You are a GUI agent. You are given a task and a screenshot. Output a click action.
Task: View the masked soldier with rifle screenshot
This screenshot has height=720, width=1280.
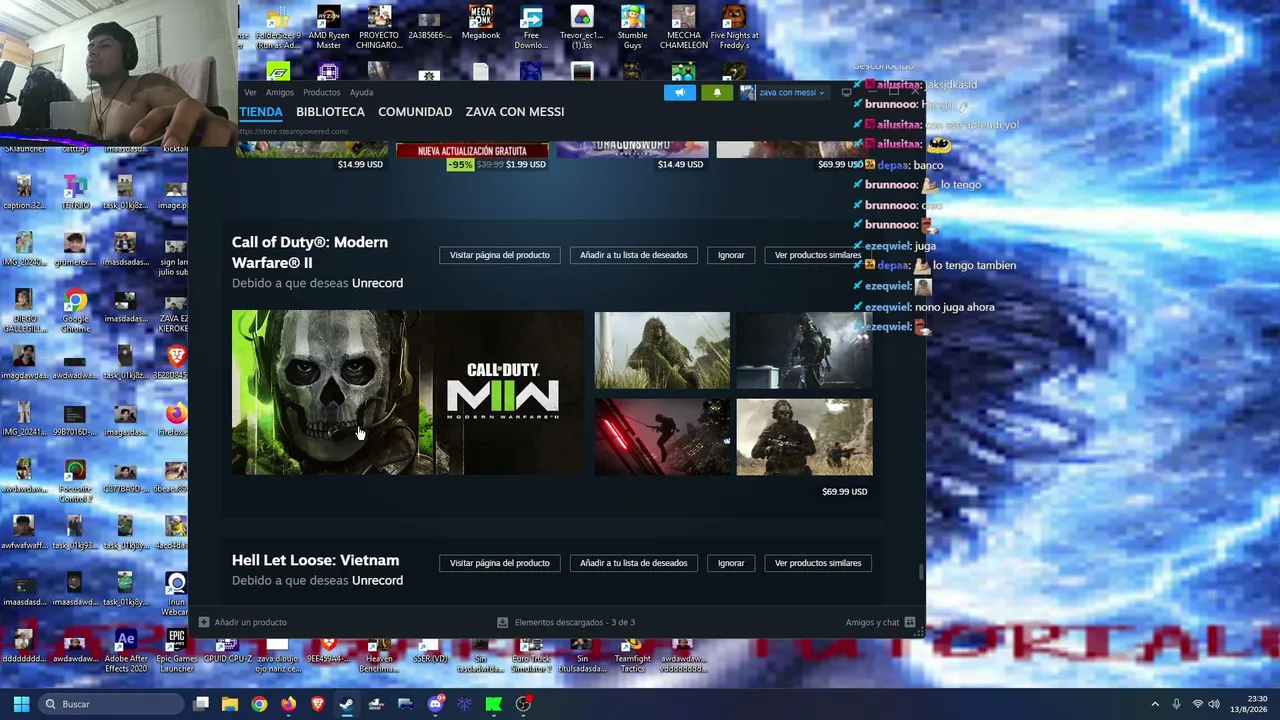tap(804, 437)
